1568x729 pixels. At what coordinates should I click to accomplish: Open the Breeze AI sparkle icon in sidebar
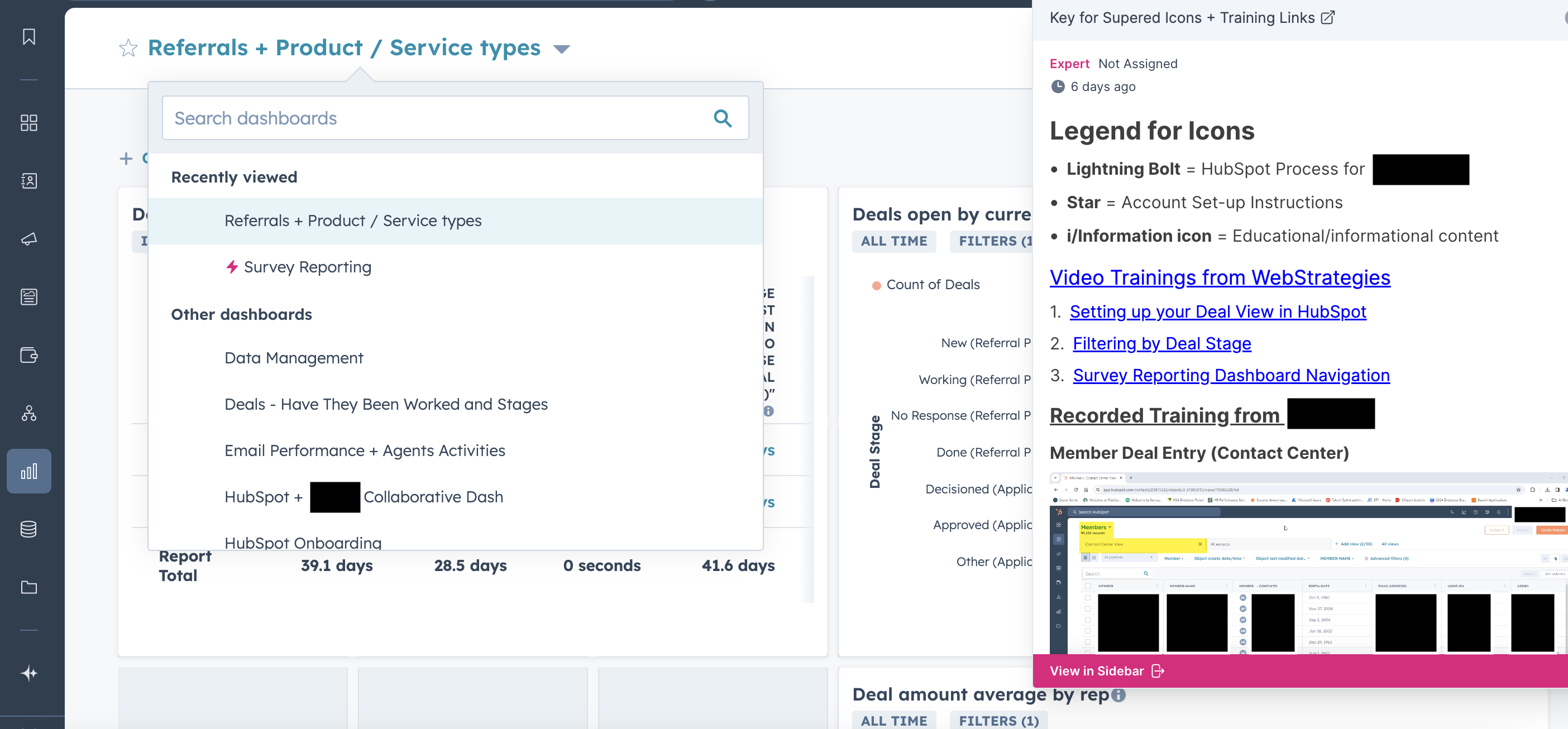[x=28, y=673]
